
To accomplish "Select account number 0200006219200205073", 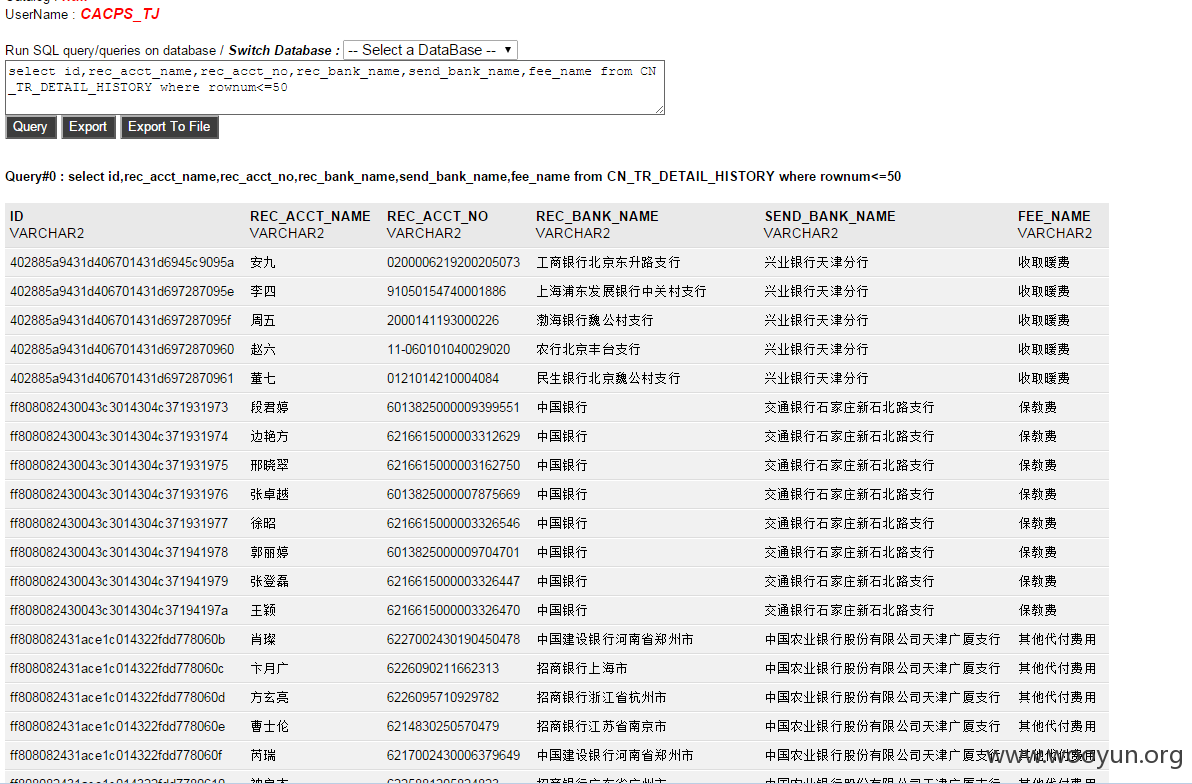I will point(453,262).
